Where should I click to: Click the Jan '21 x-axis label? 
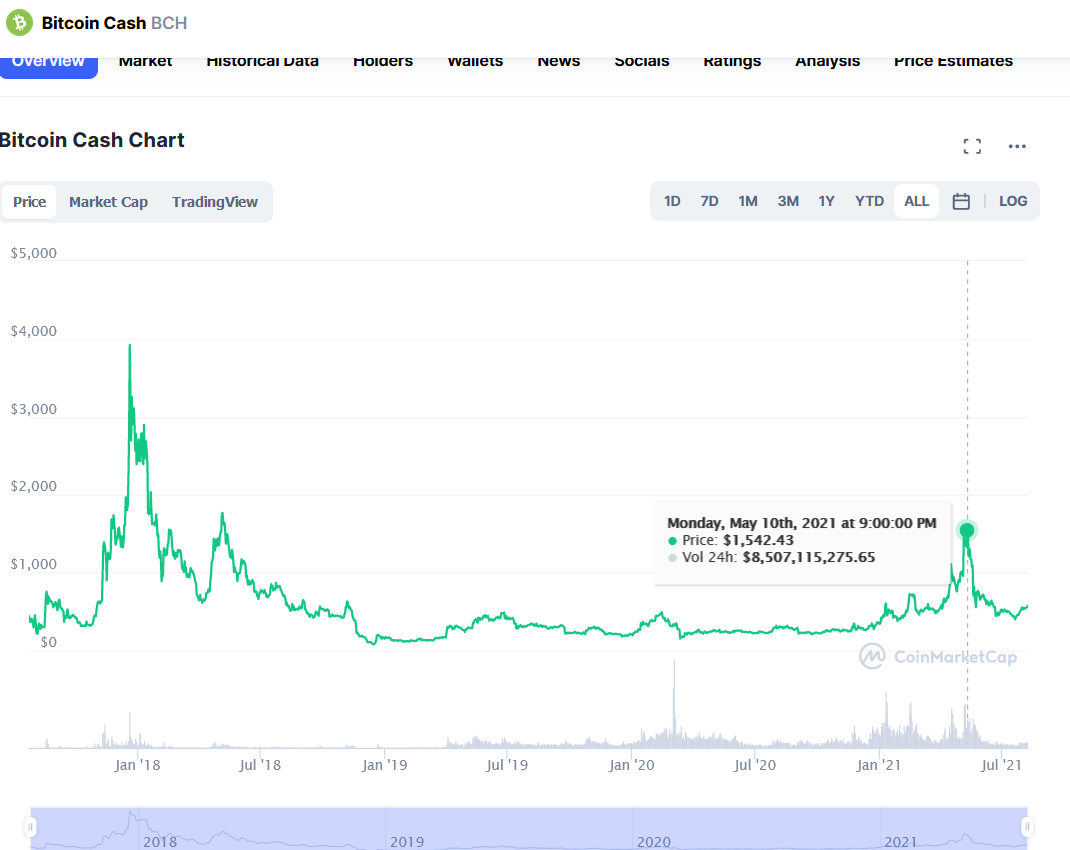879,765
